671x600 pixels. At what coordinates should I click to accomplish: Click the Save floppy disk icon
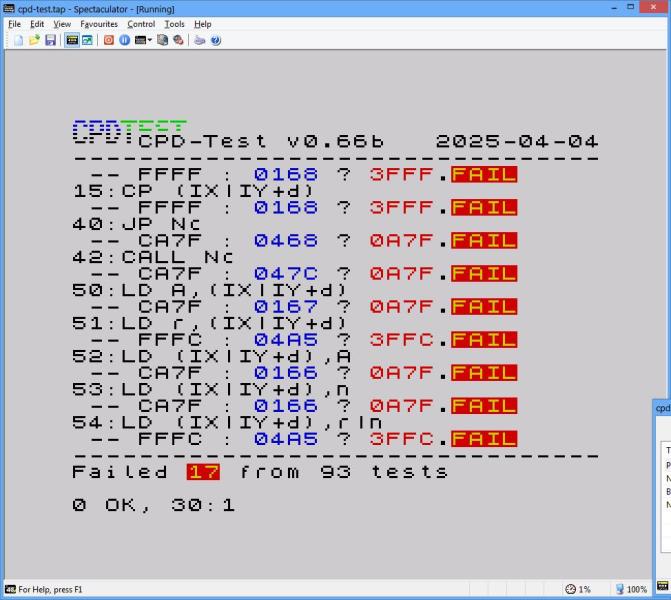tap(50, 40)
